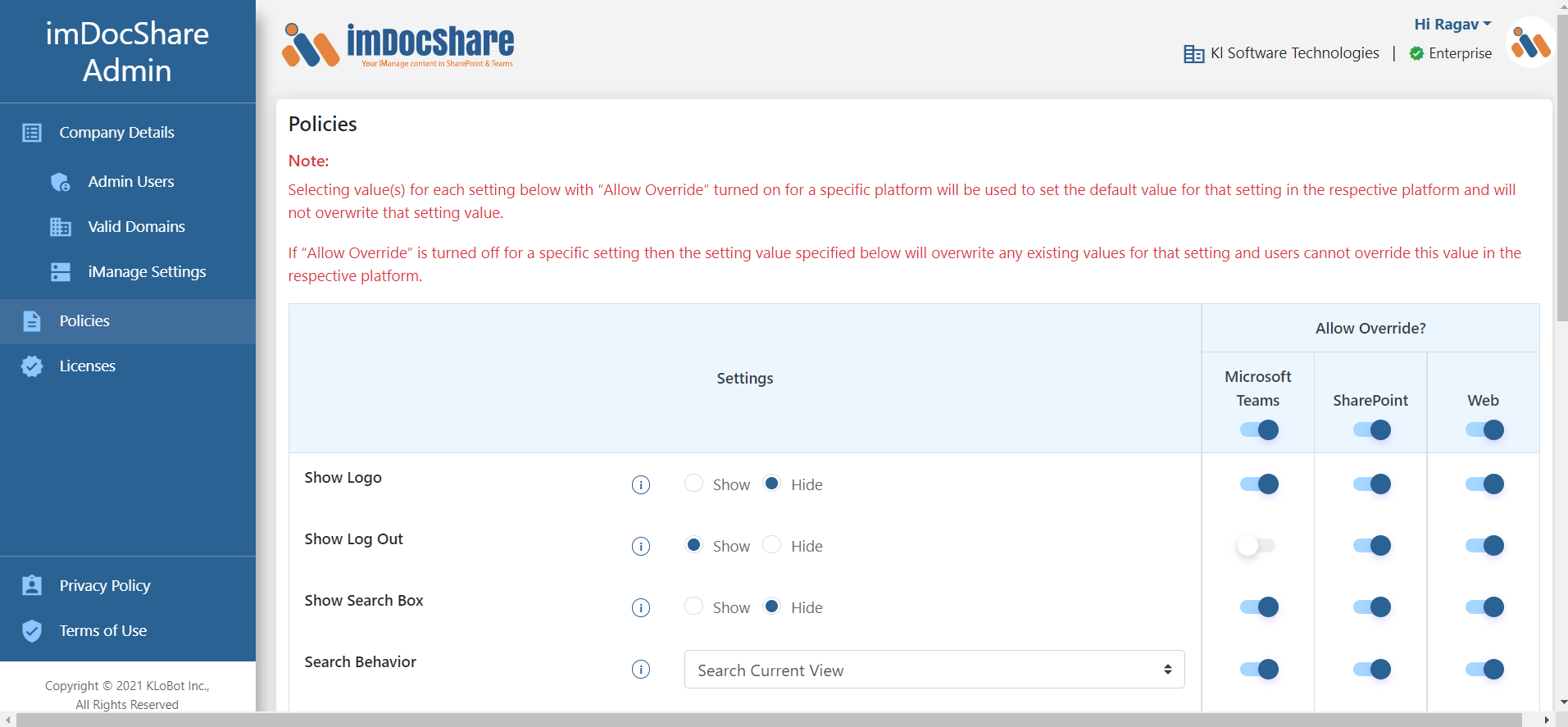The width and height of the screenshot is (1568, 727).
Task: Click imDocShare Admin sidebar title
Action: 127,52
